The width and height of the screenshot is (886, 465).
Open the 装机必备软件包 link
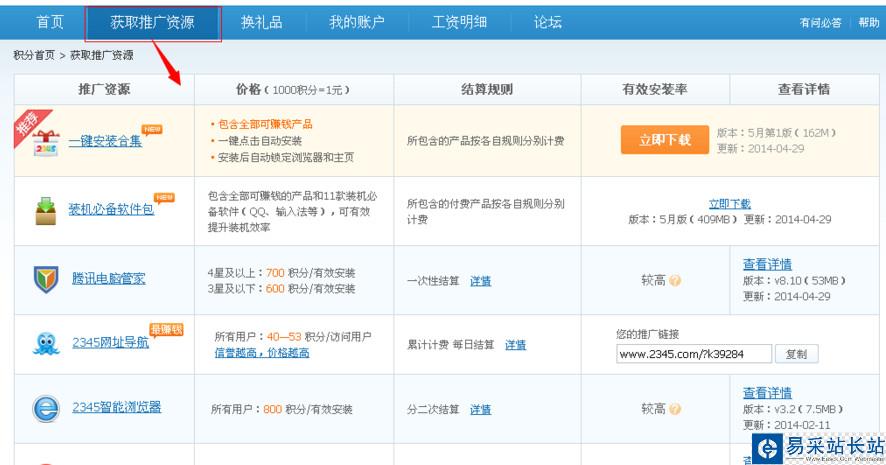tap(111, 209)
